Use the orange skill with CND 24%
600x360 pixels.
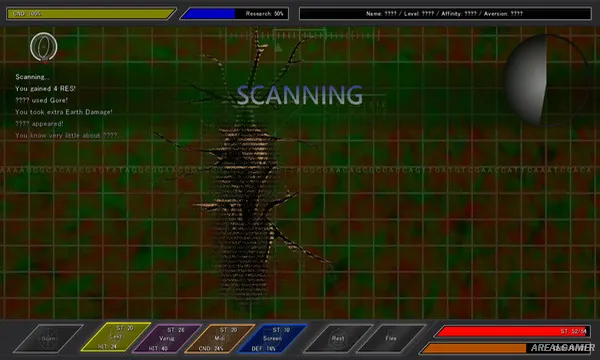(220, 338)
